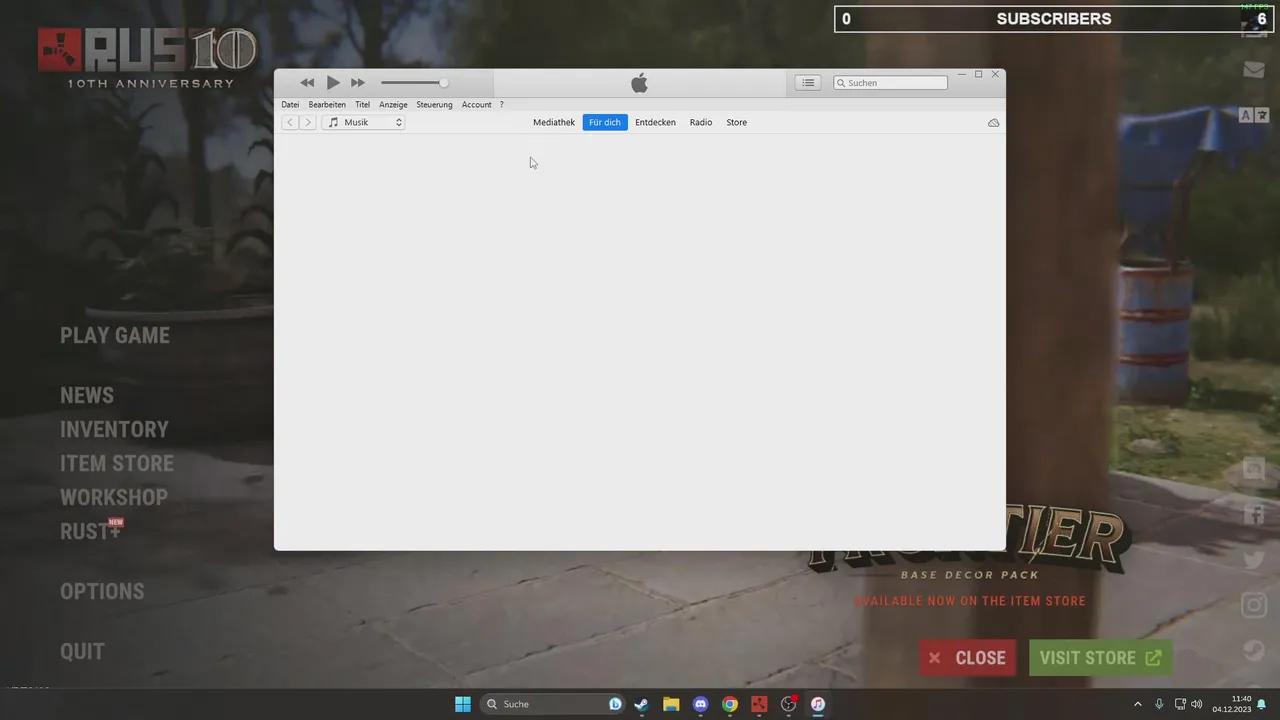Open INVENTORY in the Rust menu
Image resolution: width=1280 pixels, height=720 pixels.
[114, 430]
